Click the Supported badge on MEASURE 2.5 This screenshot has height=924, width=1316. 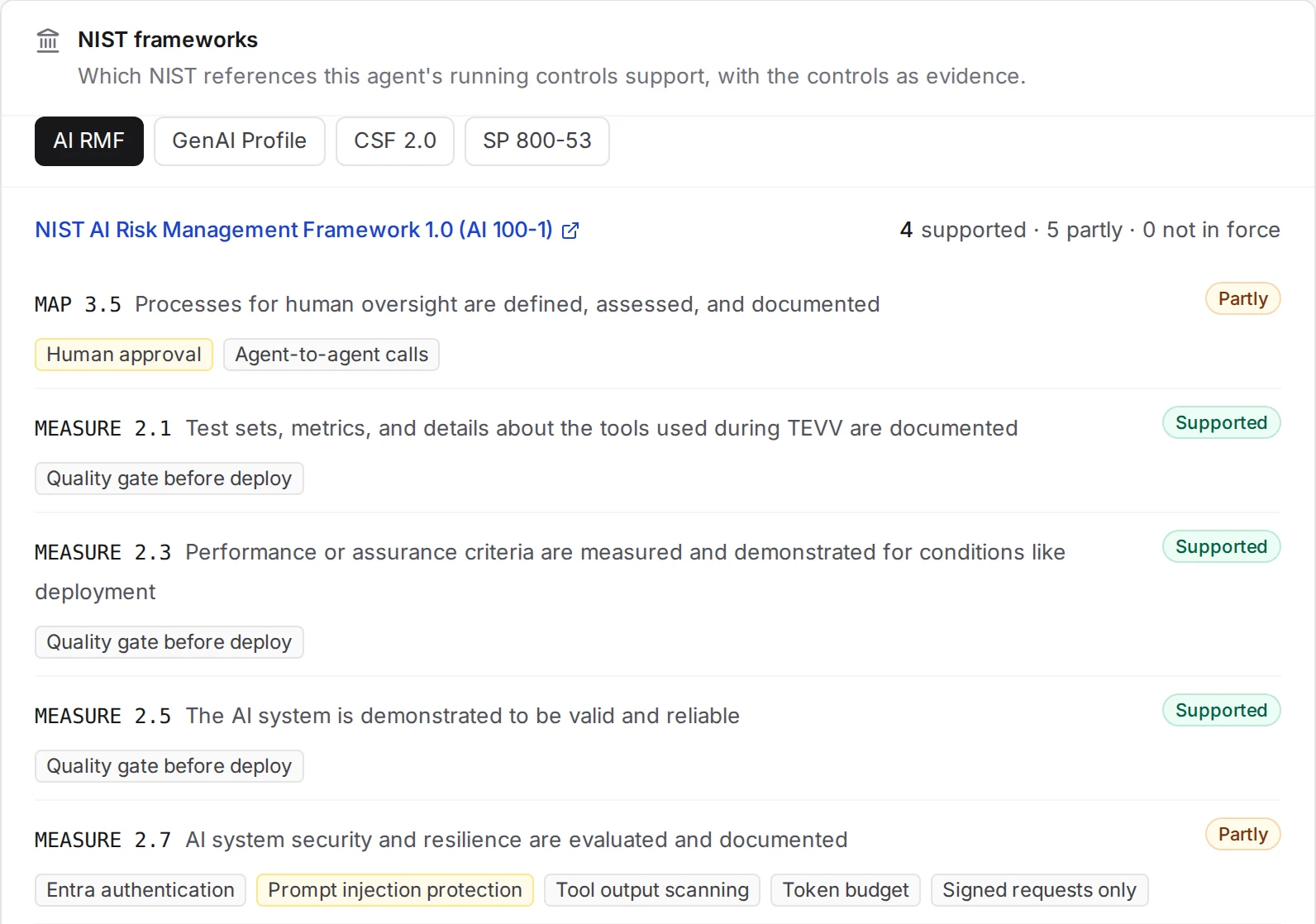(1222, 710)
